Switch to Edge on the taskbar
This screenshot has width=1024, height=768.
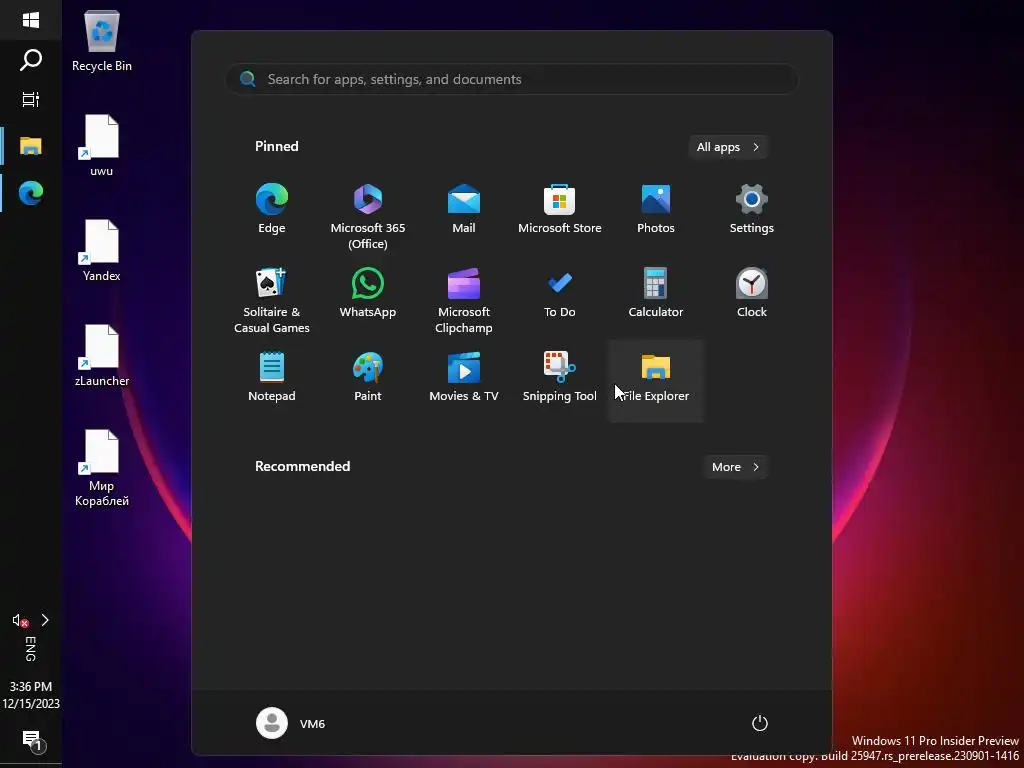coord(31,193)
